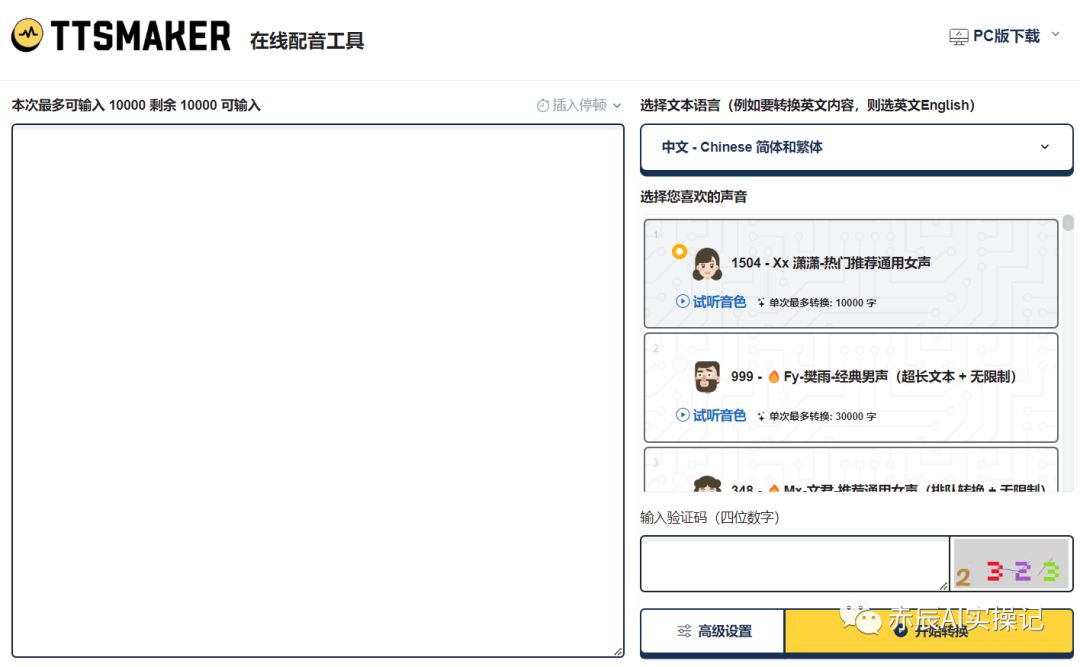The width and height of the screenshot is (1080, 667).
Task: Click the 单次最多转换: 30000 字 label
Action: tap(817, 416)
